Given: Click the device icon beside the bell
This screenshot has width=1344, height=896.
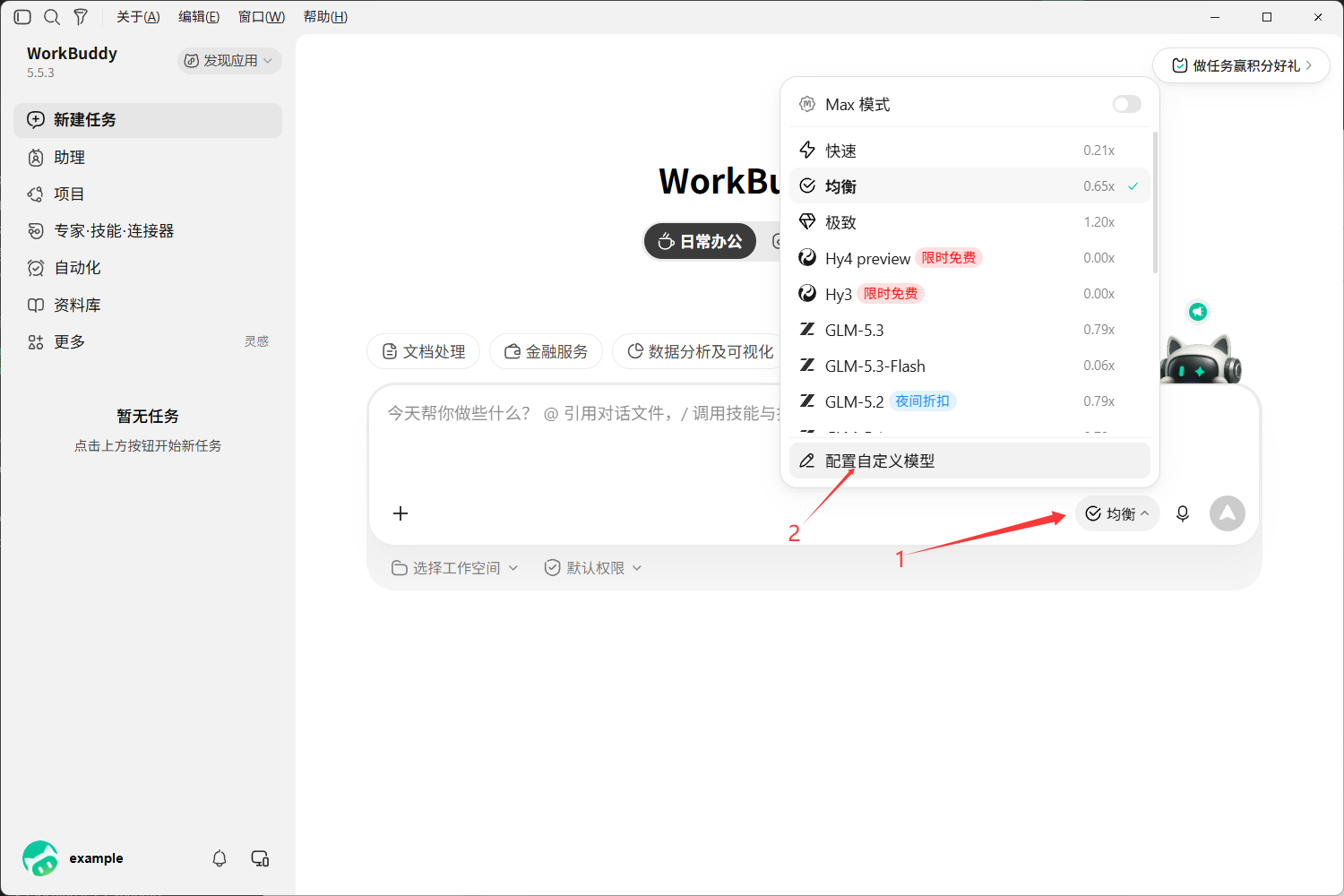Looking at the screenshot, I should point(260,858).
